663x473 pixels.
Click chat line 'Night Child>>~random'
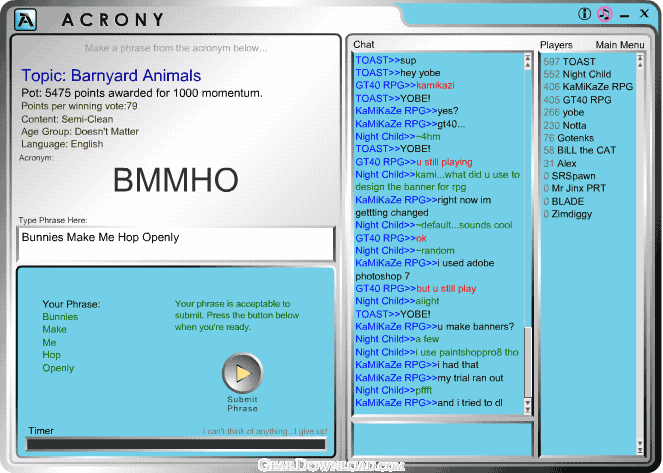[405, 251]
